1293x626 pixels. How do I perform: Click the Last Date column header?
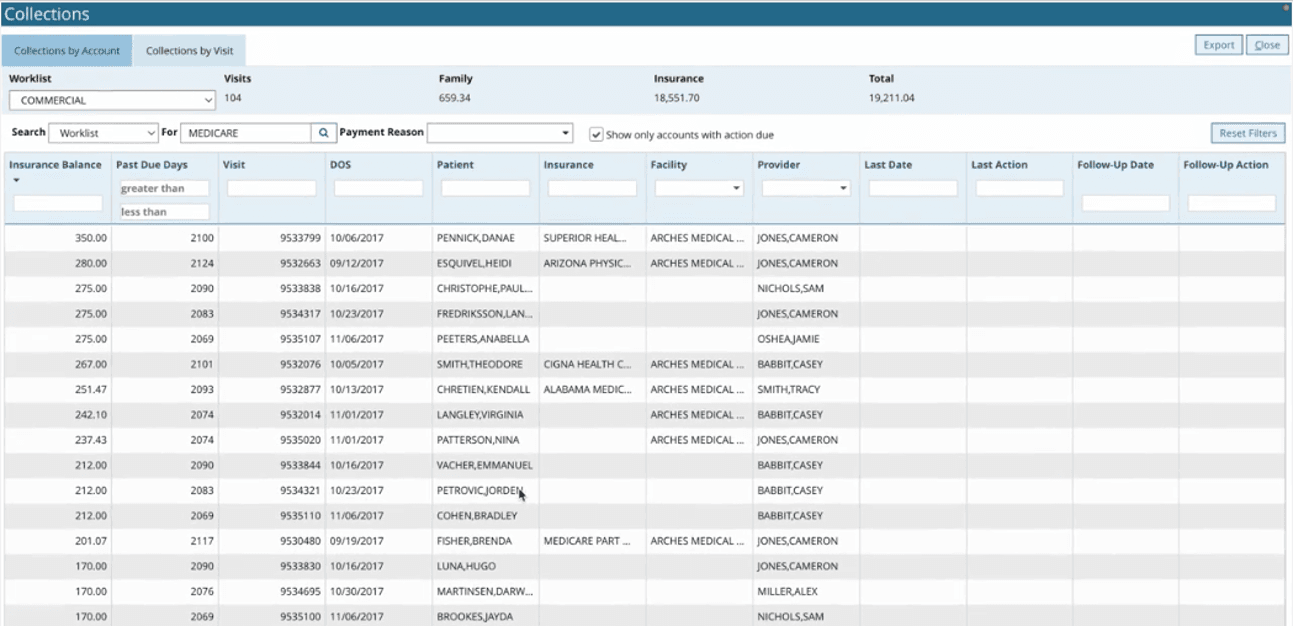point(888,165)
